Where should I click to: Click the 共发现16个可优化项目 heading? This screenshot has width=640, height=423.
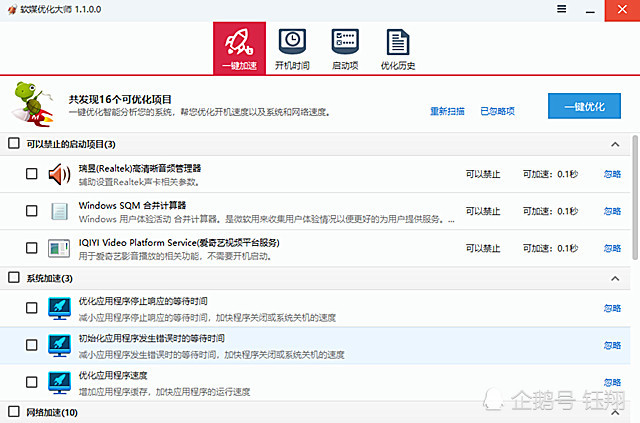point(120,99)
